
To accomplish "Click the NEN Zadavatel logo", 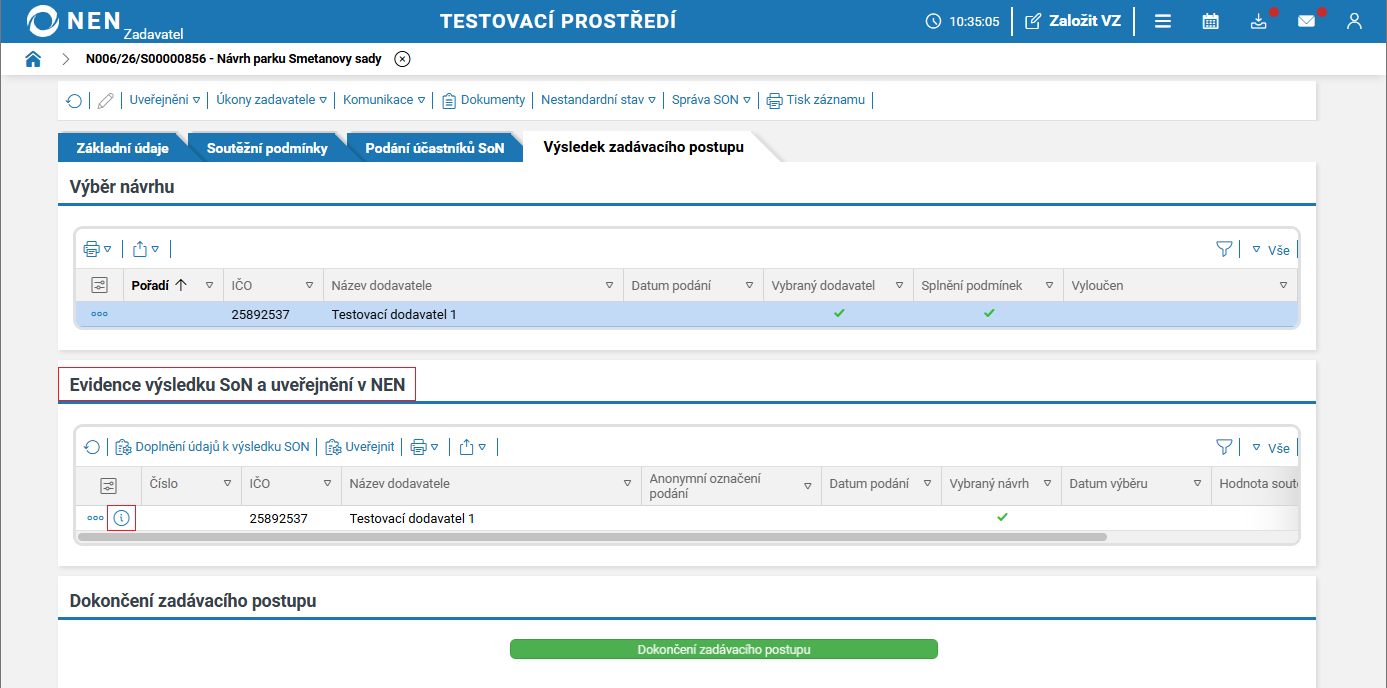I will pyautogui.click(x=105, y=21).
